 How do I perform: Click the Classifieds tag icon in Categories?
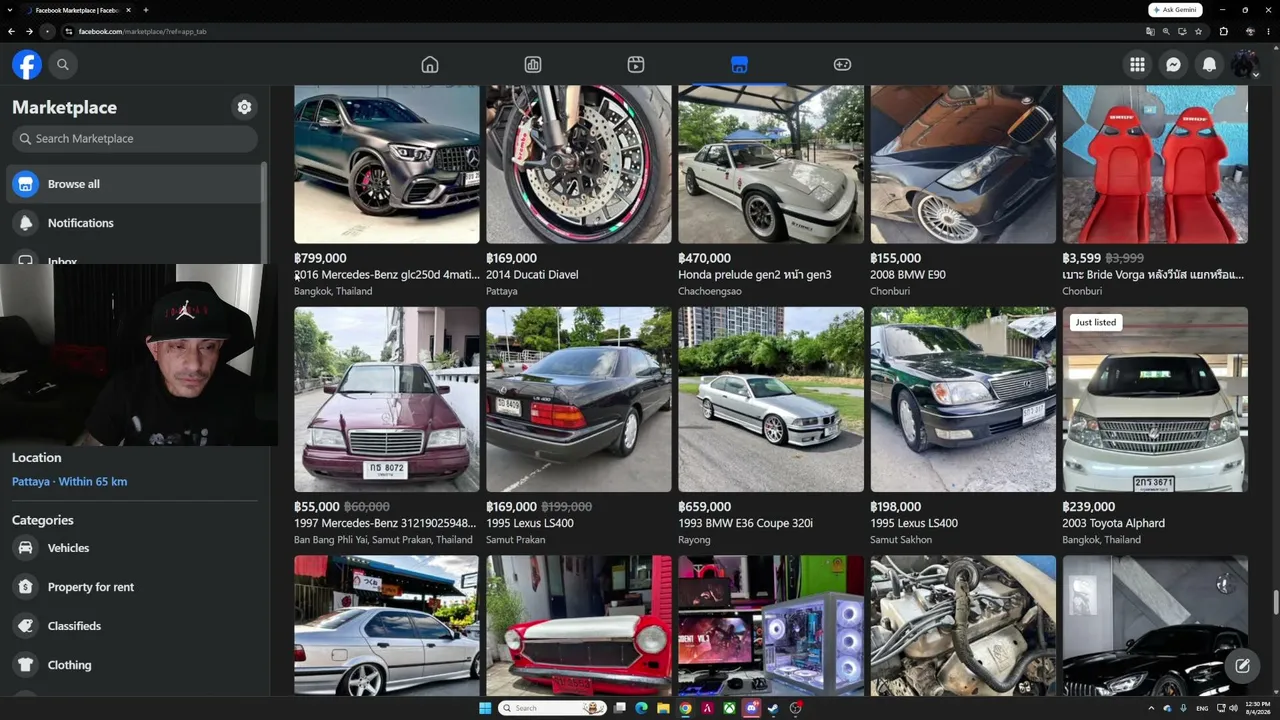click(26, 626)
